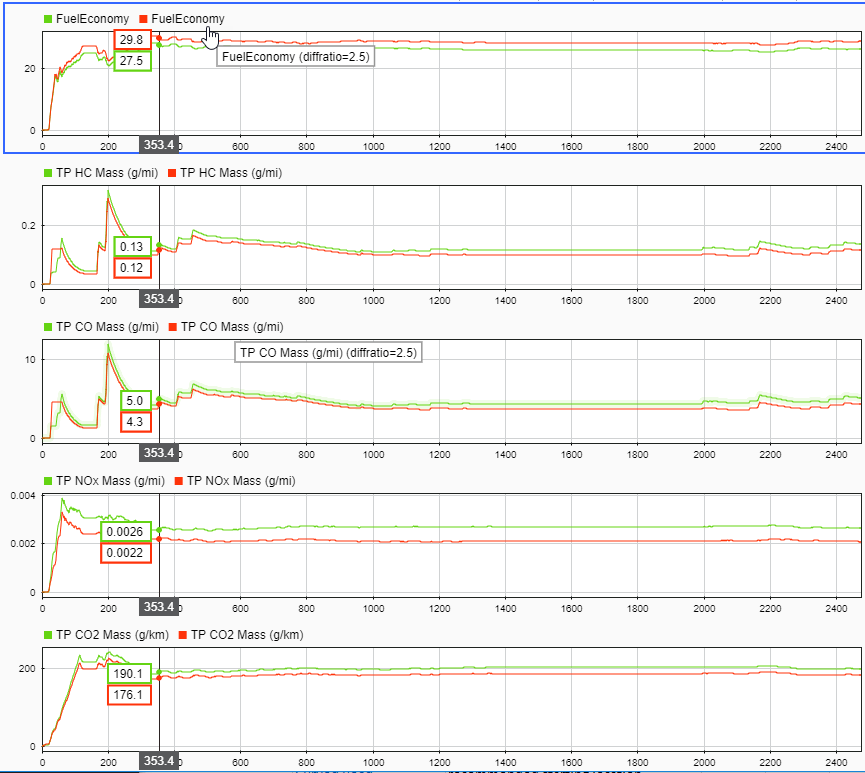865x773 pixels.
Task: Click the 353.4 cursor time label in NOx Mass plot
Action: pos(159,607)
